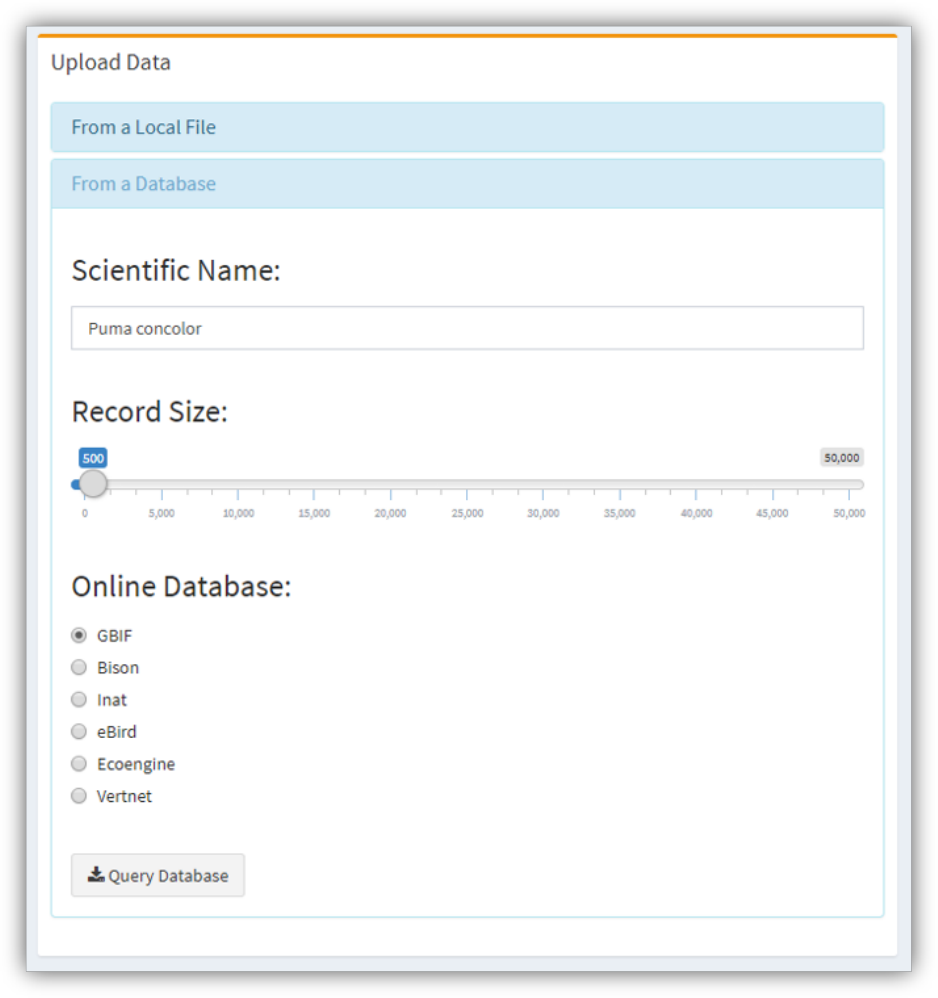Choose the Bison database option
Viewport: 938px width, 998px height.
(x=79, y=668)
